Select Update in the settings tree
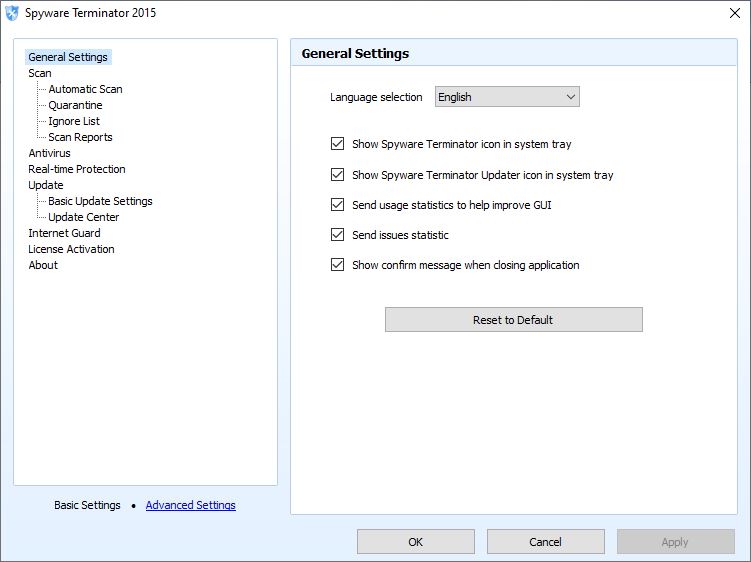This screenshot has height=562, width=751. pos(46,185)
